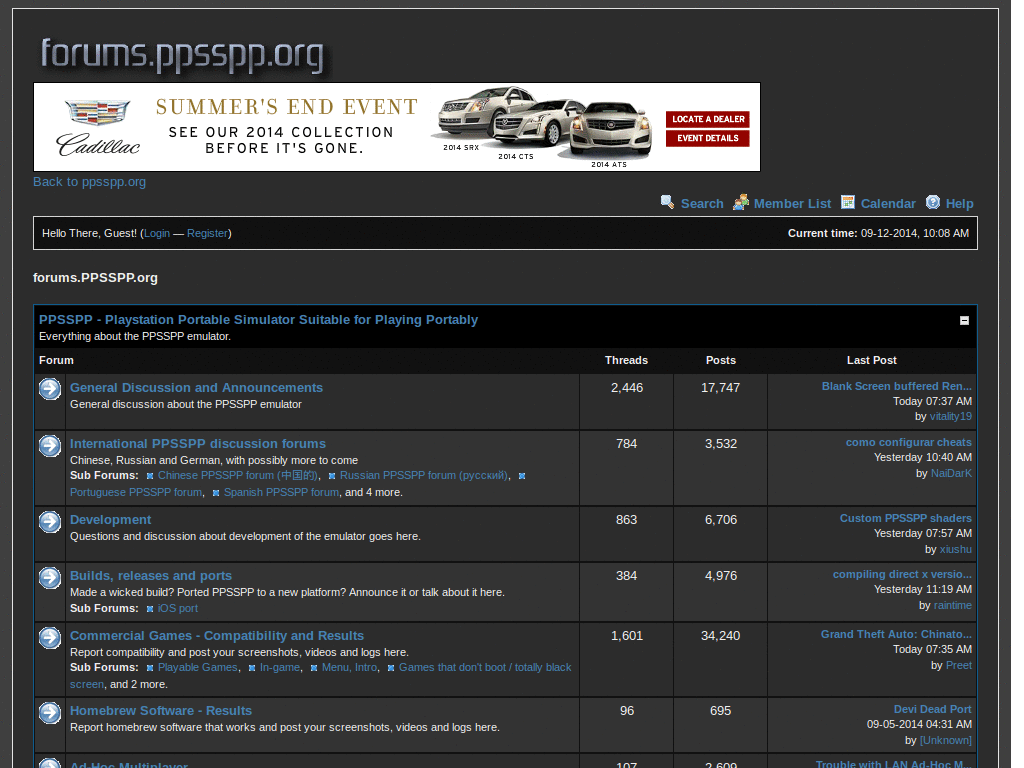
Task: Click the Login link in the welcome bar
Action: (157, 233)
